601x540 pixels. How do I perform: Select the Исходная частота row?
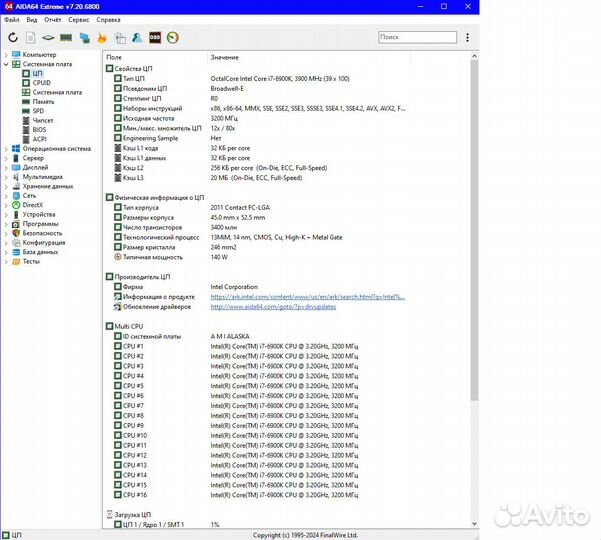[x=256, y=118]
